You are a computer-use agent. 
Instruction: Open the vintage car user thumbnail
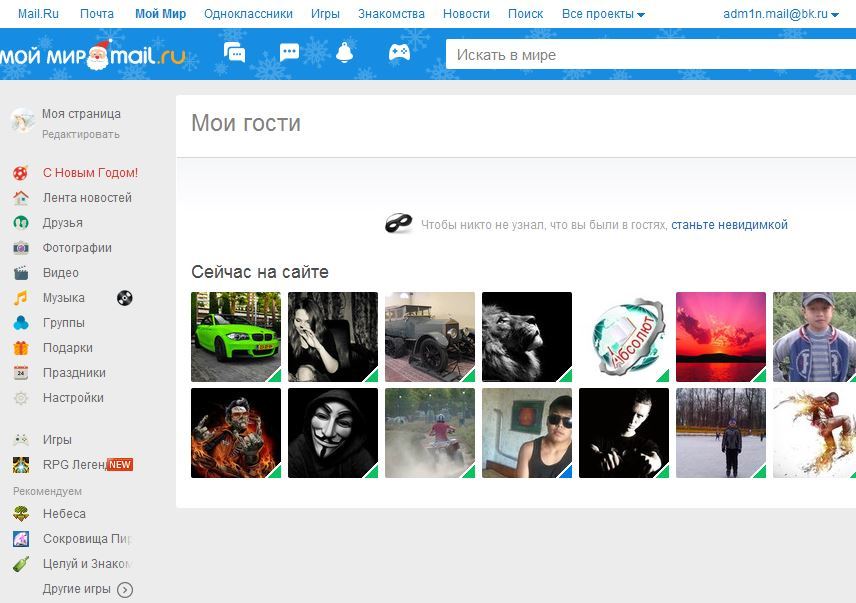[x=430, y=337]
